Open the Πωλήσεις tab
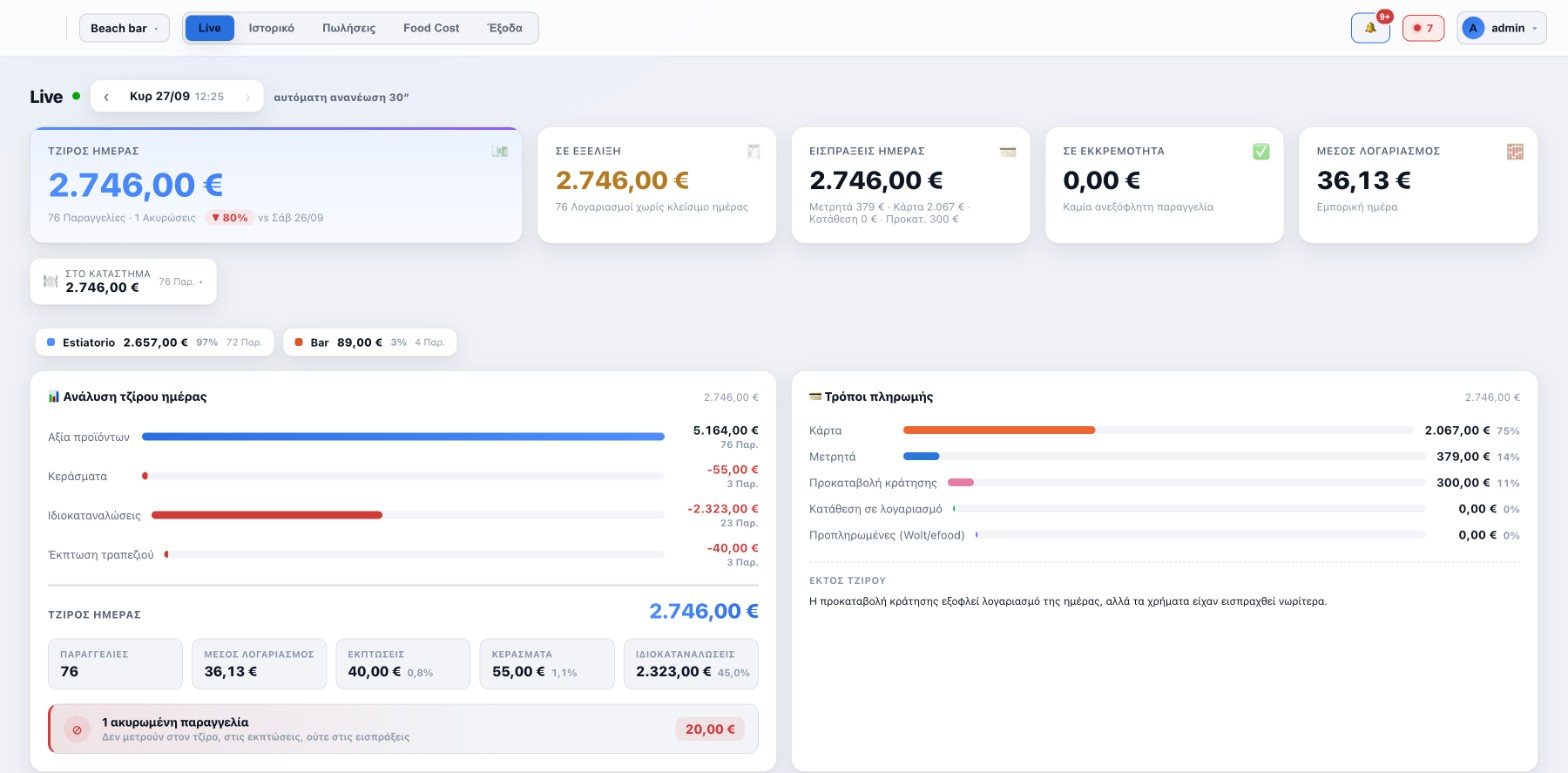 tap(349, 28)
